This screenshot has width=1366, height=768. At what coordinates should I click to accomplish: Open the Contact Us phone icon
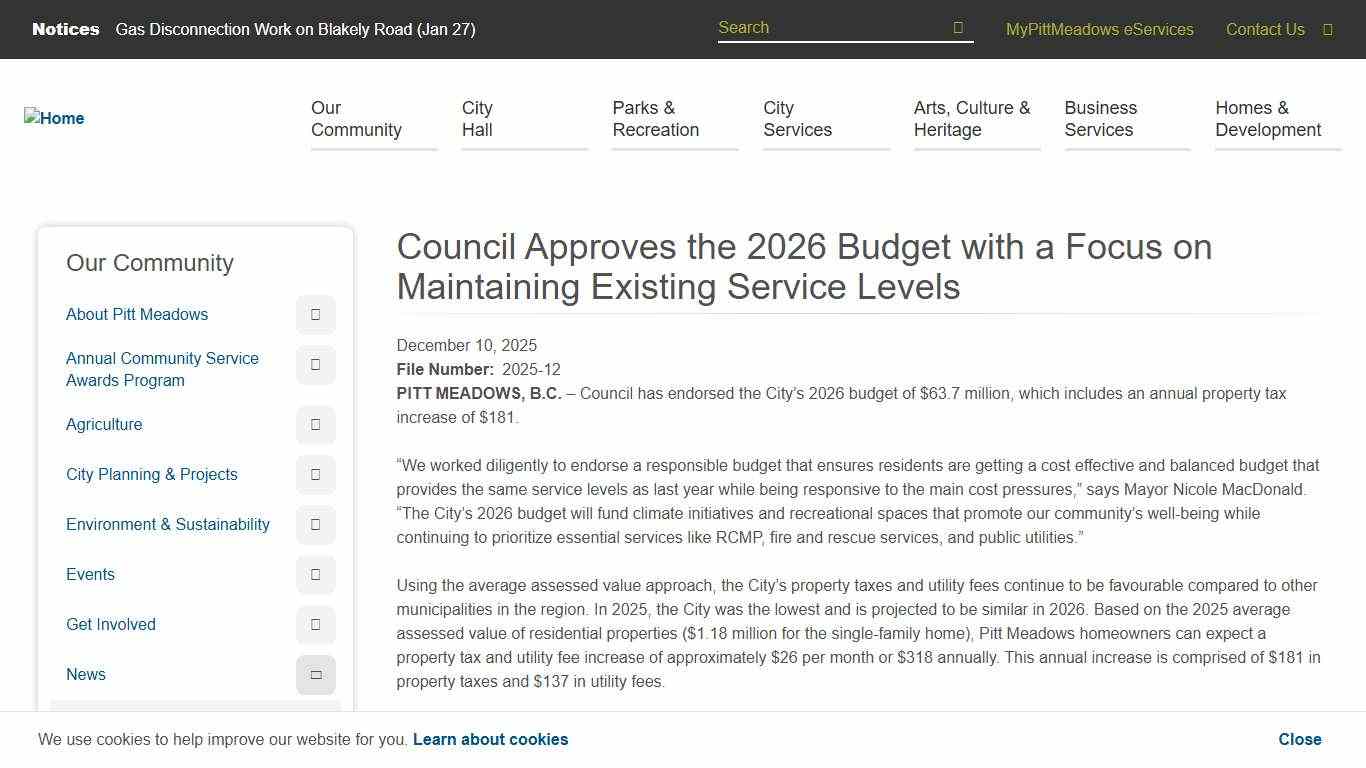pos(1327,29)
